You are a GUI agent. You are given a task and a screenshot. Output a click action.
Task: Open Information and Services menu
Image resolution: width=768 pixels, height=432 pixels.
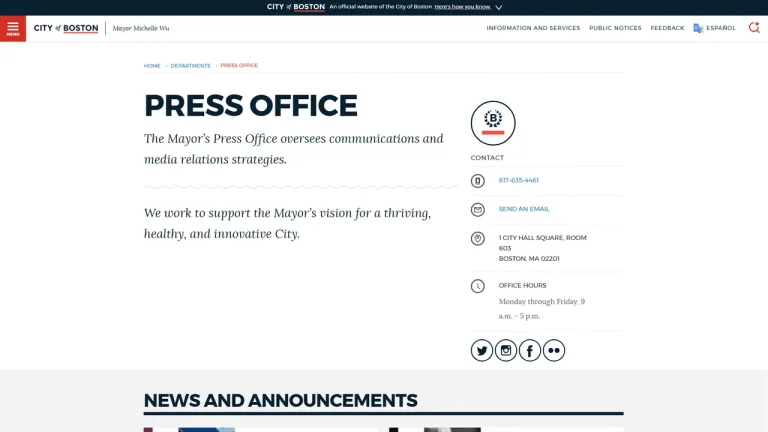click(x=533, y=28)
